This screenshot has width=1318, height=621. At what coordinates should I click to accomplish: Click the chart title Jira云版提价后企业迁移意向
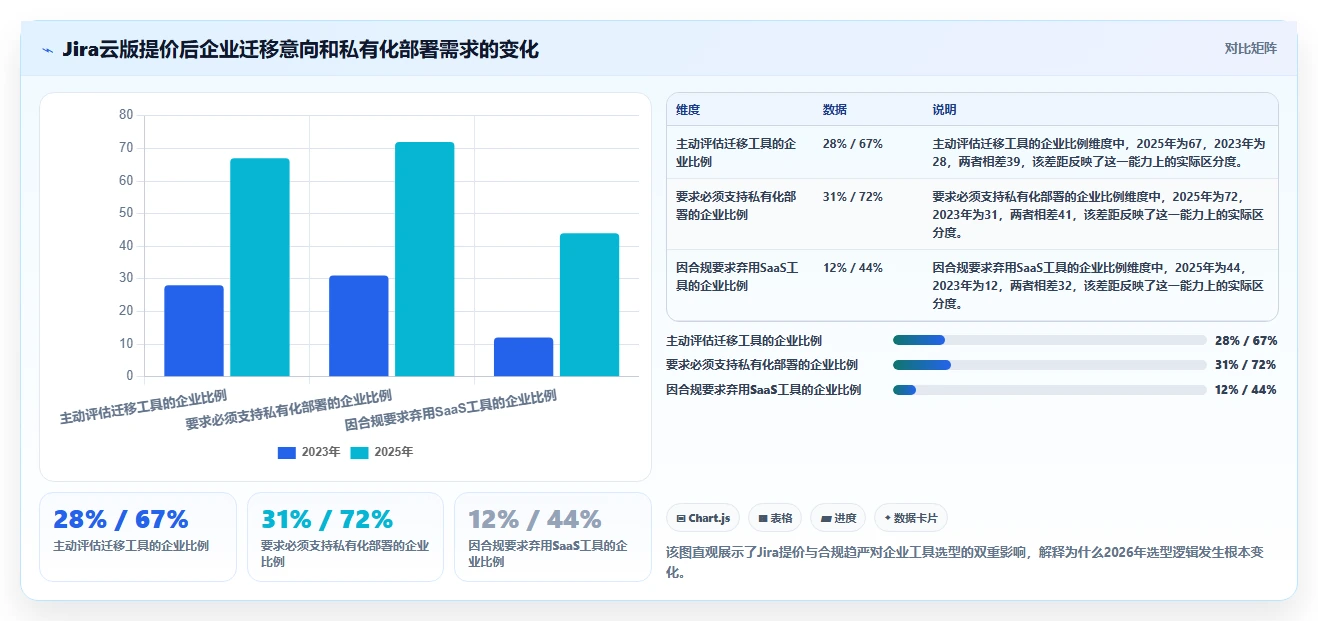coord(300,49)
